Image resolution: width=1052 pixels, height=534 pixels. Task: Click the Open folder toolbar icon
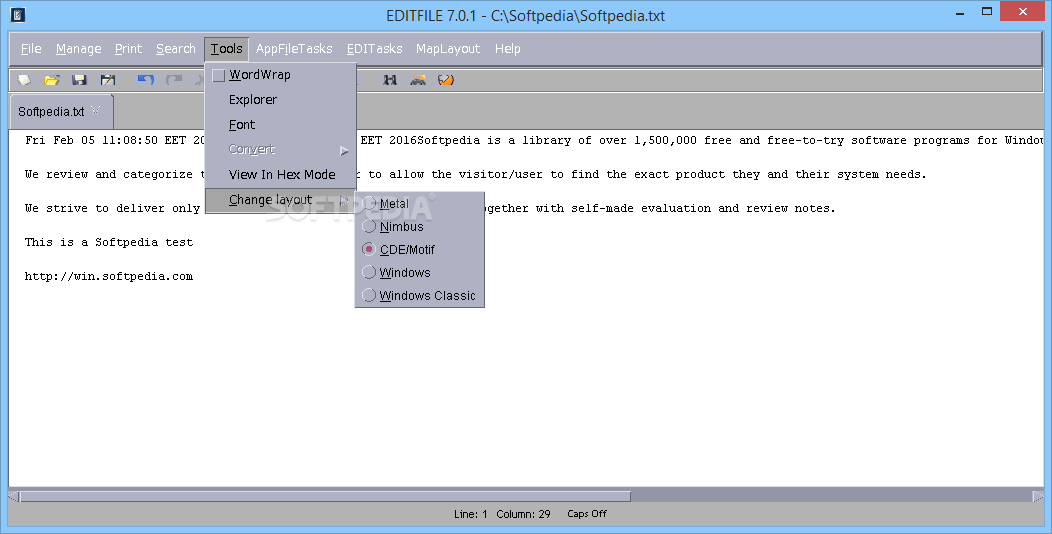click(52, 80)
